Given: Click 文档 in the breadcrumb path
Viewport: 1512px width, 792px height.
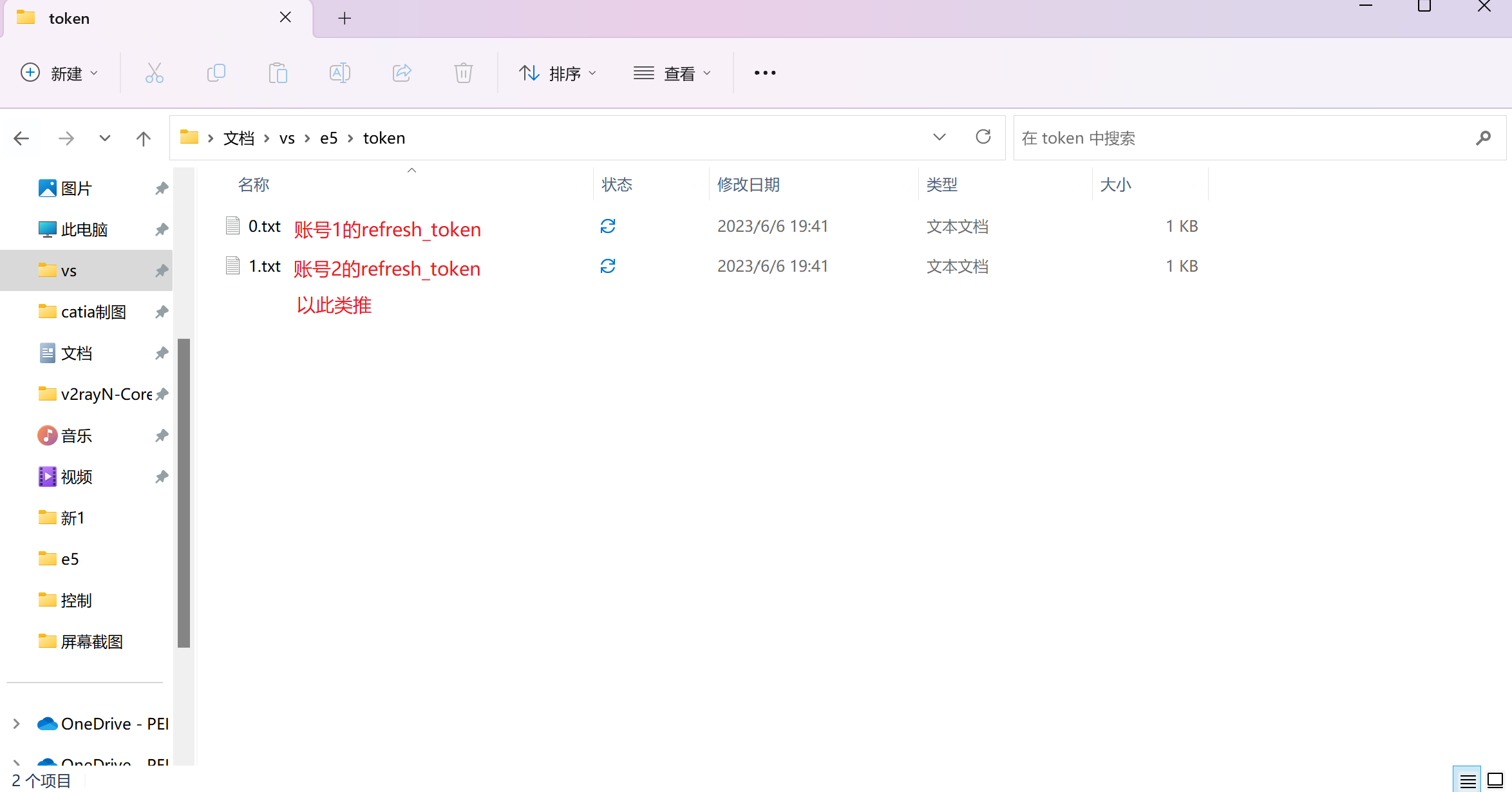Looking at the screenshot, I should pos(239,138).
